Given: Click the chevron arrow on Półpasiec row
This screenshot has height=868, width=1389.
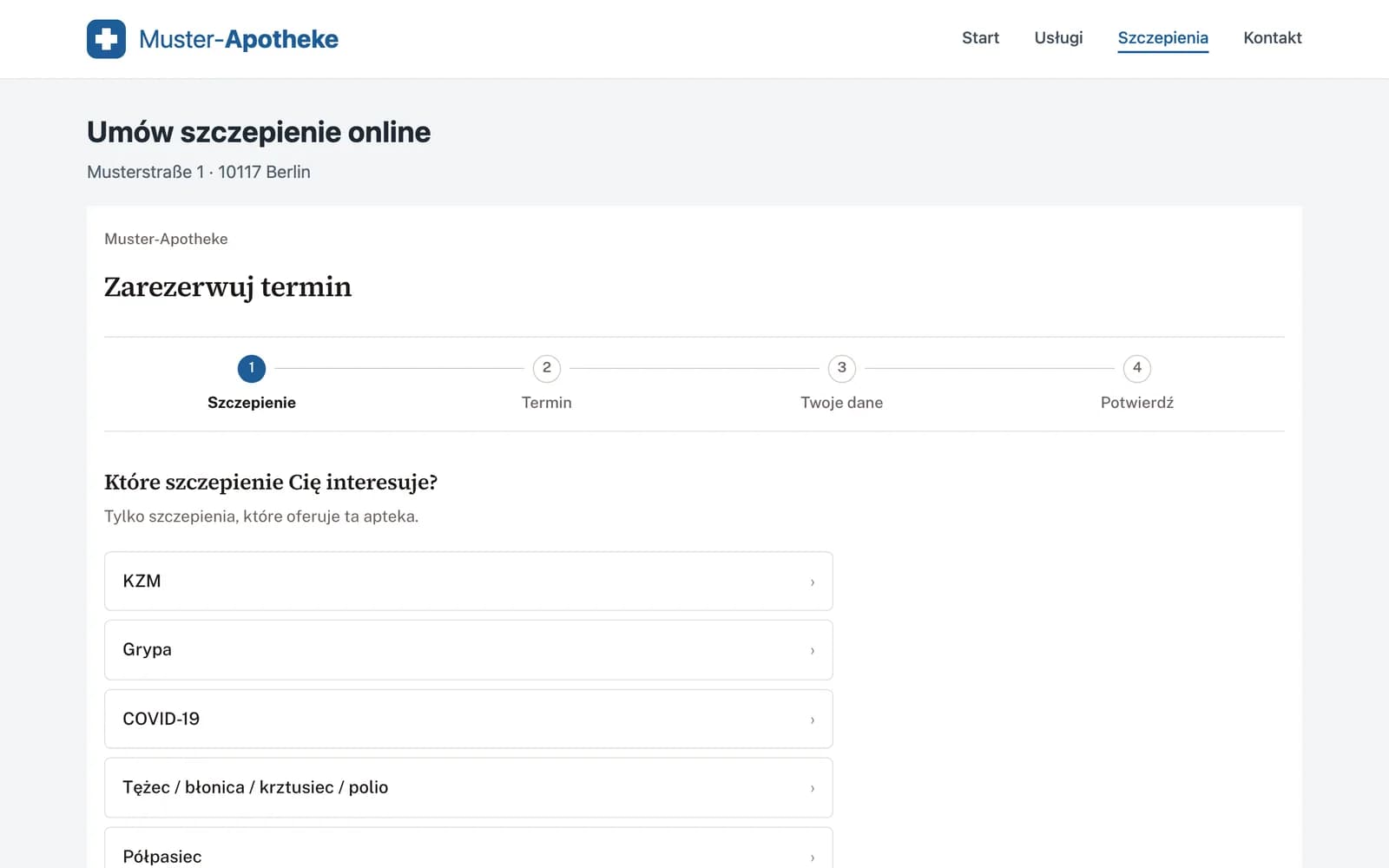Looking at the screenshot, I should (813, 858).
